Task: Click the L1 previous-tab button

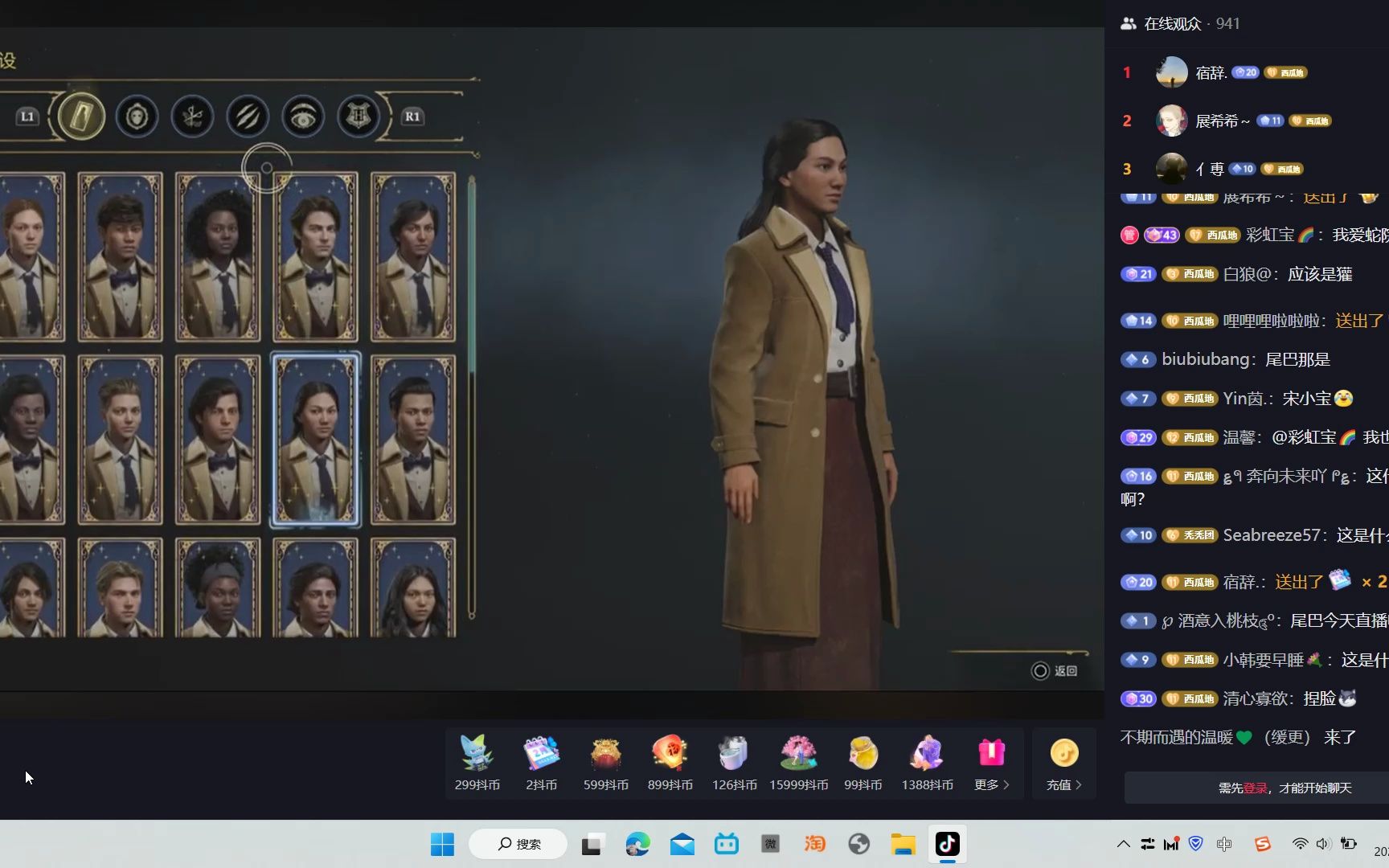Action: (27, 117)
